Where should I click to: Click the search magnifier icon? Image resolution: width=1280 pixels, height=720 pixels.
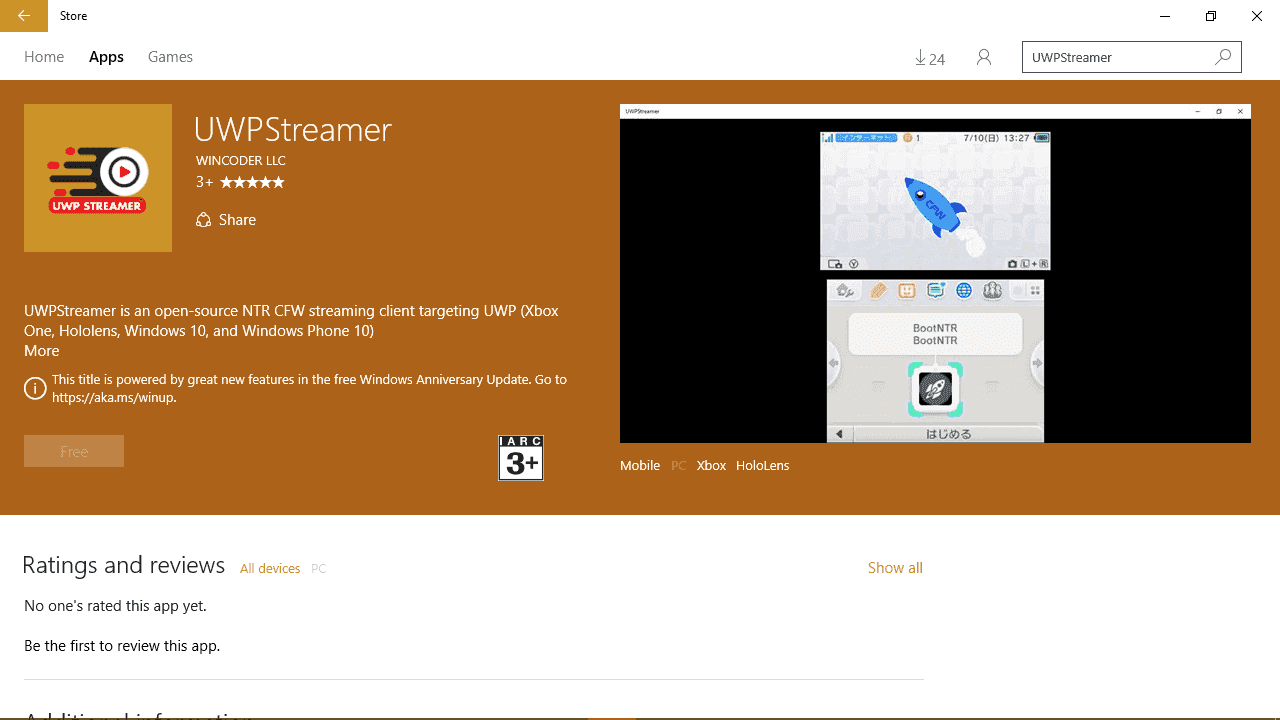pyautogui.click(x=1223, y=57)
